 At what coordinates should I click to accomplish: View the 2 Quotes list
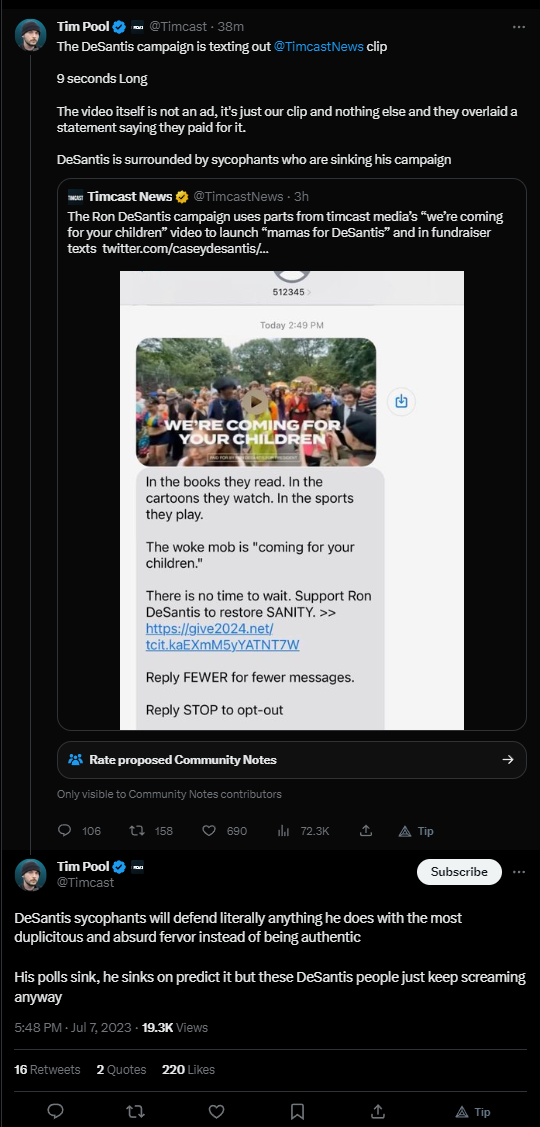(121, 1070)
